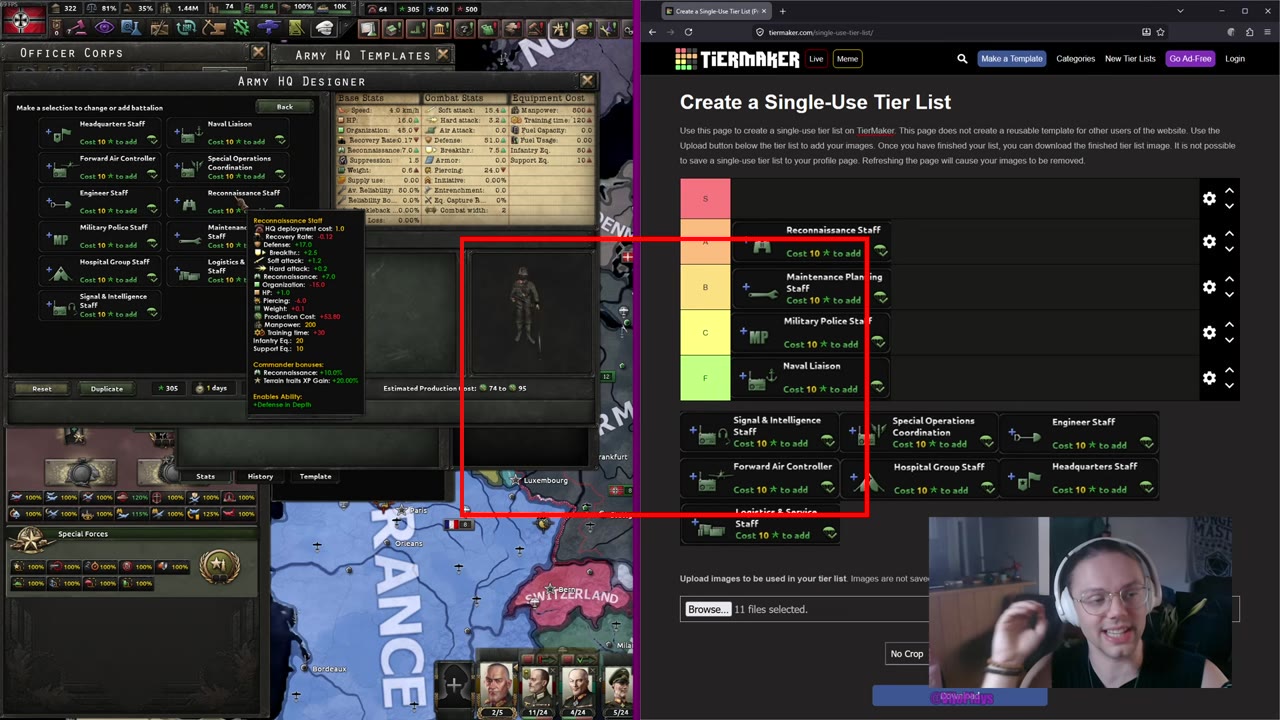This screenshot has width=1280, height=720.
Task: Add the Military Police Staff battalion in the designer
Action: pos(98,236)
